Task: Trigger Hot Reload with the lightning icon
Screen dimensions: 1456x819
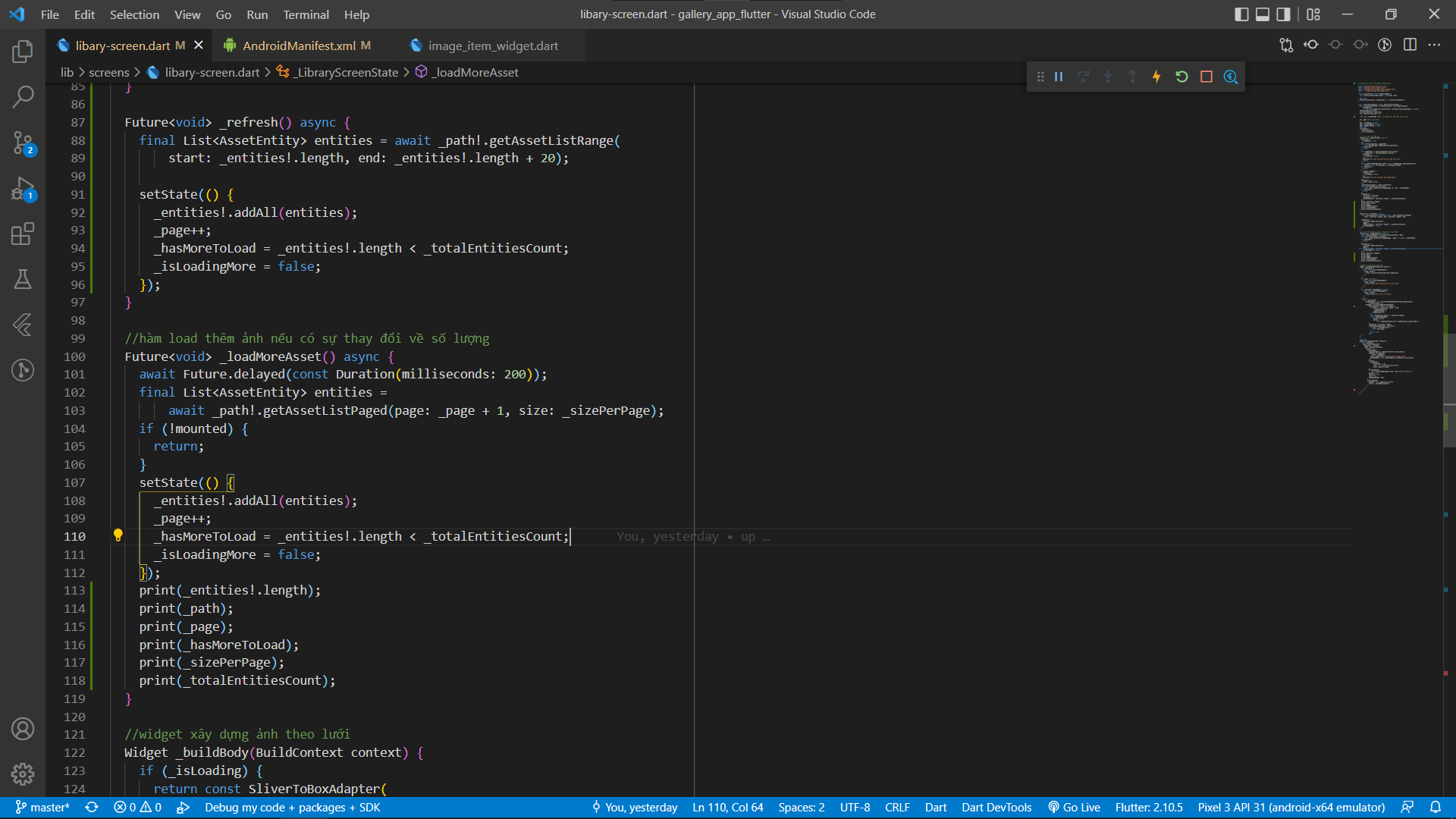Action: pyautogui.click(x=1156, y=77)
